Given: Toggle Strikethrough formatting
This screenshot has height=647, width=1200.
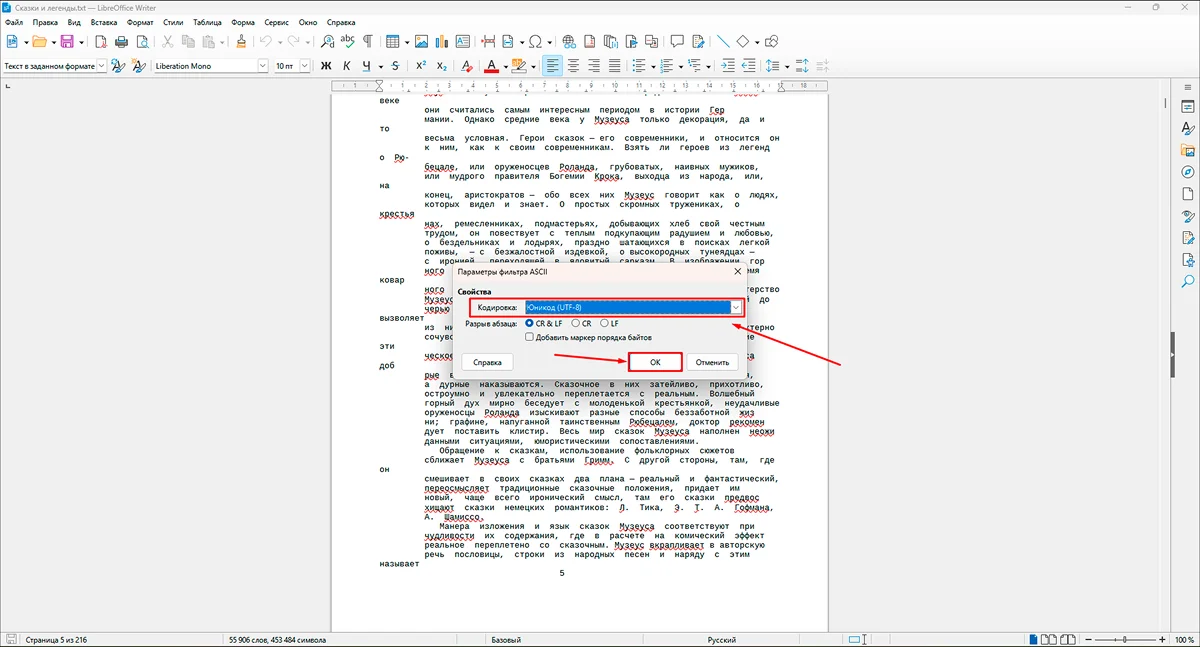Looking at the screenshot, I should (x=395, y=66).
